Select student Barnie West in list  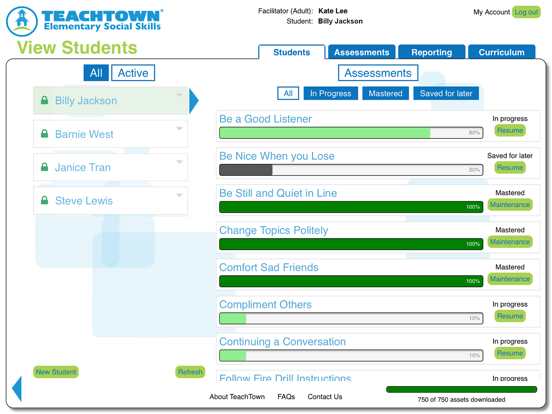(x=111, y=134)
